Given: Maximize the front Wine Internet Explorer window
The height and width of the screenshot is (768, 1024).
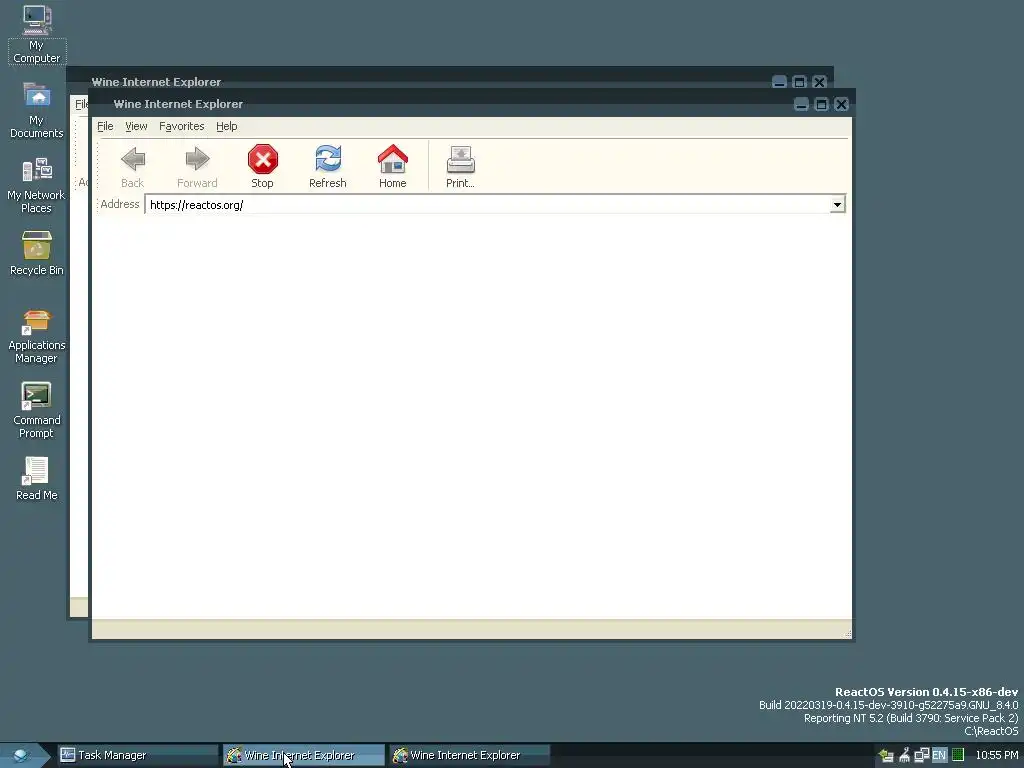Looking at the screenshot, I should pyautogui.click(x=822, y=104).
